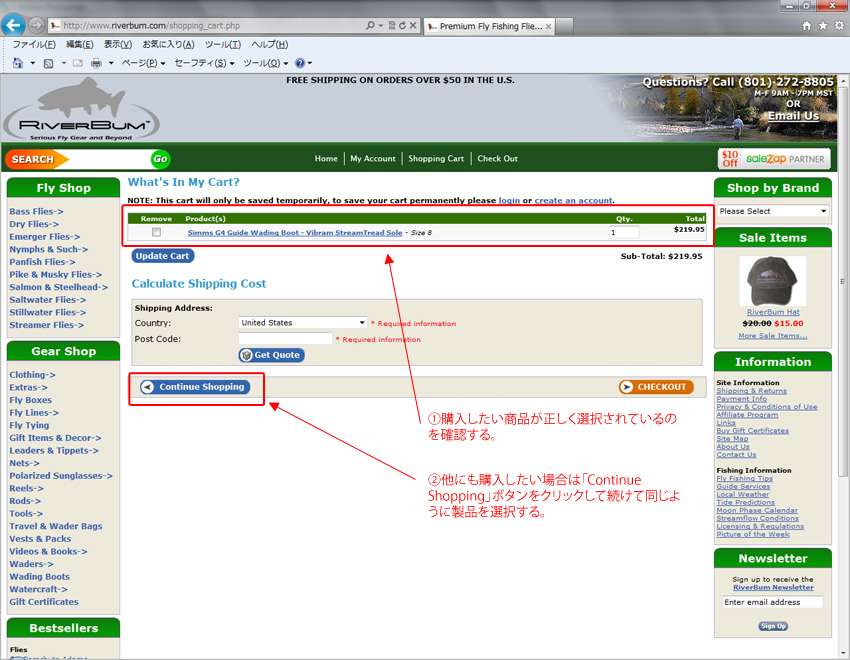Click the browser Back arrow button
The height and width of the screenshot is (660, 850).
click(13, 25)
